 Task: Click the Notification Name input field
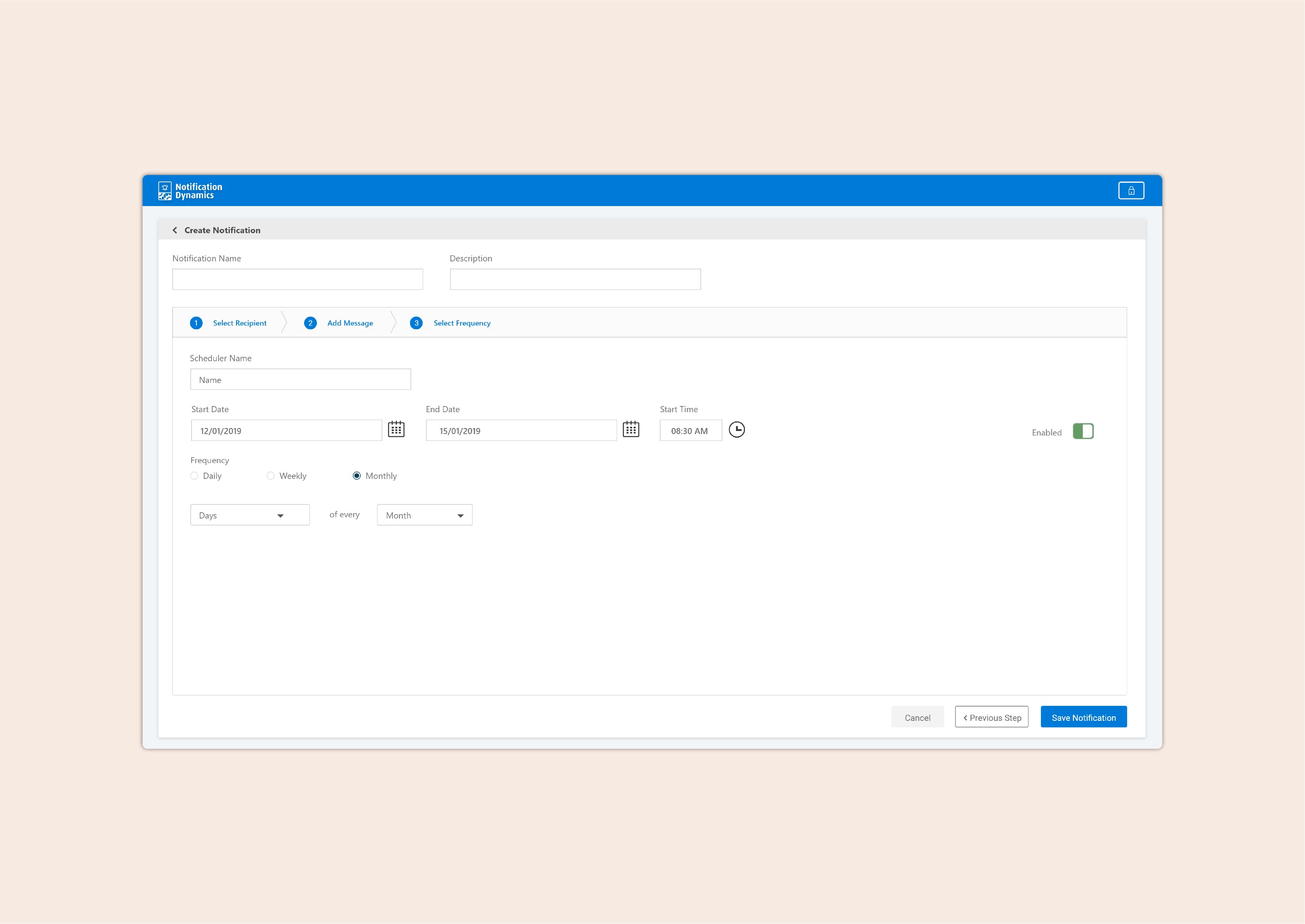pyautogui.click(x=297, y=279)
